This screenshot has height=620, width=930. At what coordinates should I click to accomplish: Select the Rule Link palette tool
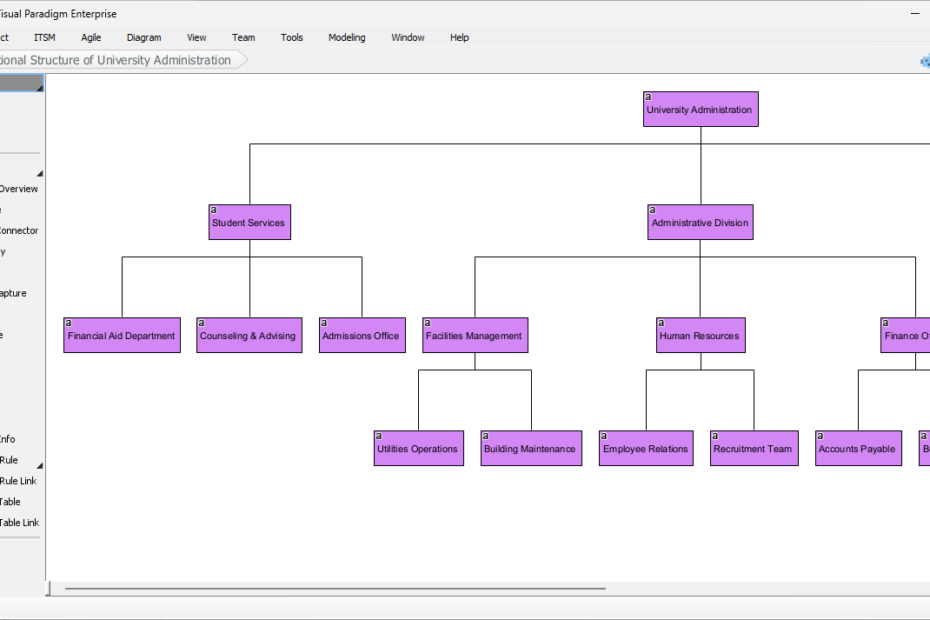[x=18, y=481]
